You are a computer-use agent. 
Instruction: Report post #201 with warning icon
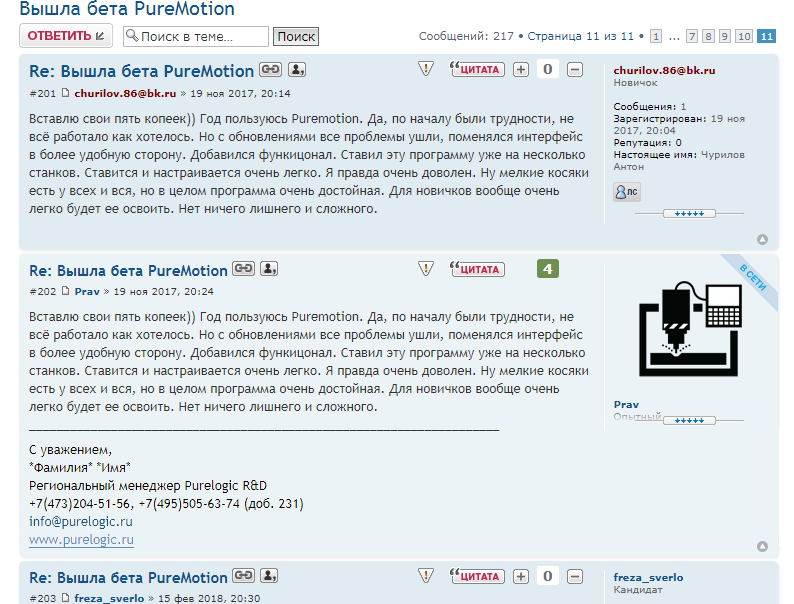[426, 69]
